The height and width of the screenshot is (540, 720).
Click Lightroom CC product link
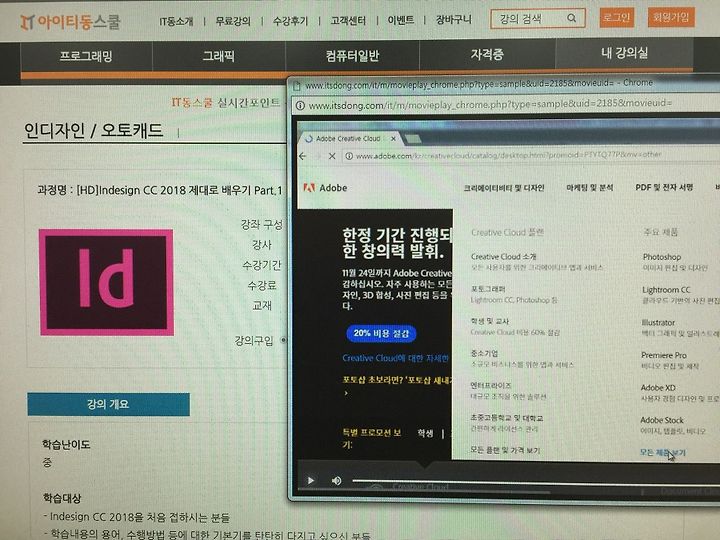click(x=666, y=290)
